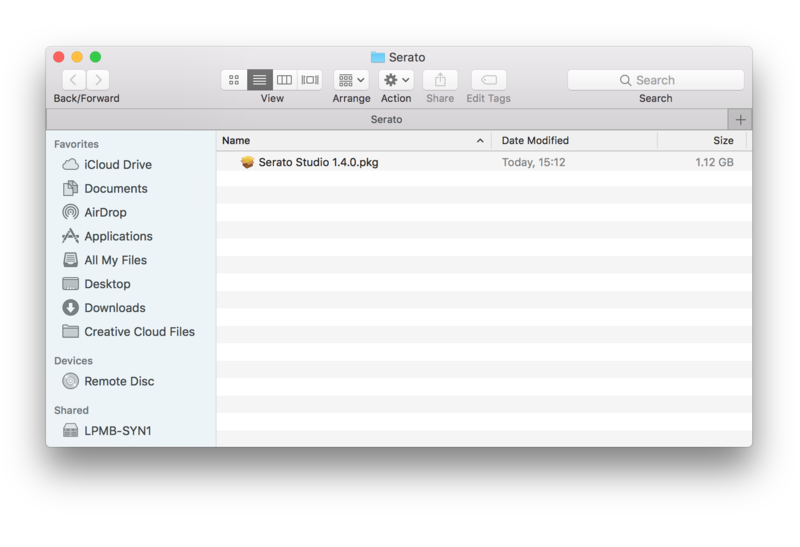Go back with the Back arrow
The height and width of the screenshot is (547, 800).
[x=74, y=80]
